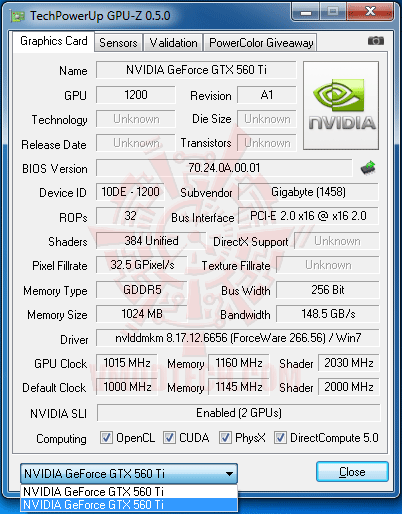
Task: Switch to the Validation tab
Action: (x=173, y=43)
